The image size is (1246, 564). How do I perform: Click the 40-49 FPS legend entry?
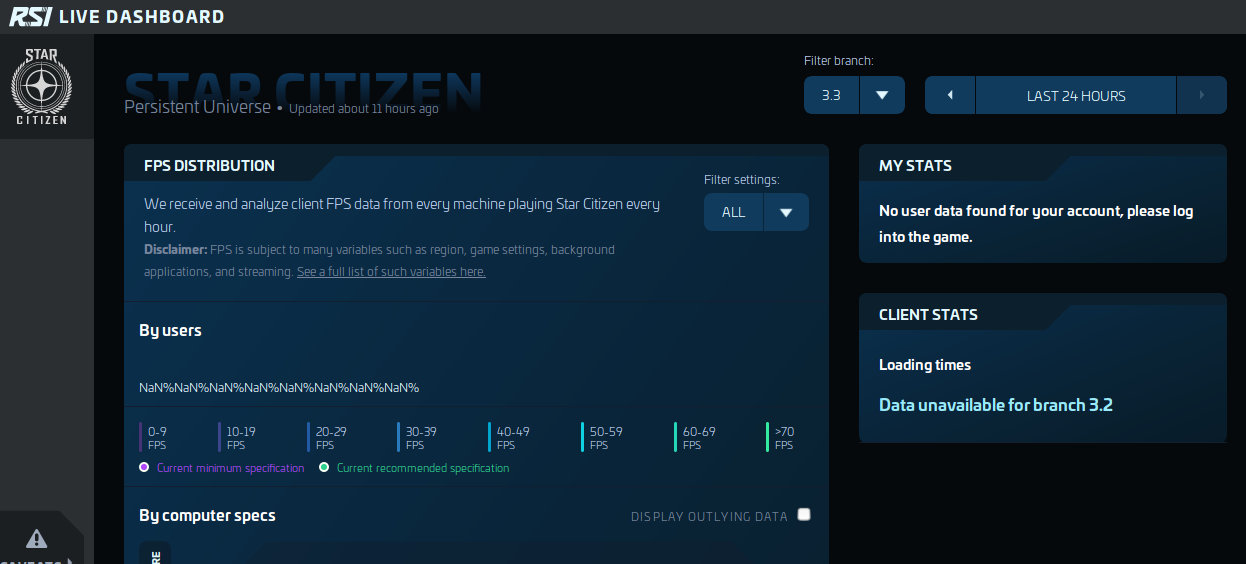[512, 438]
